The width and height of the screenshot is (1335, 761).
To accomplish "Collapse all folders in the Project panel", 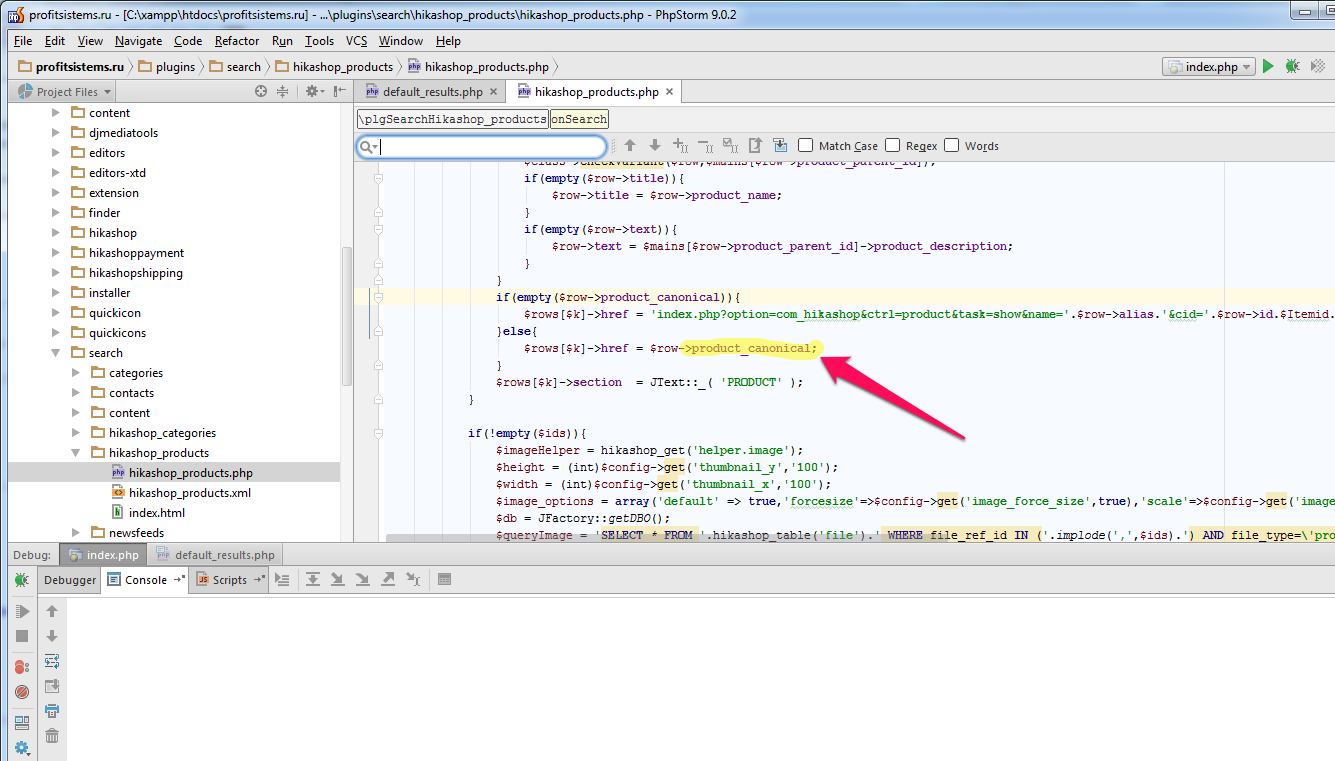I will [282, 91].
